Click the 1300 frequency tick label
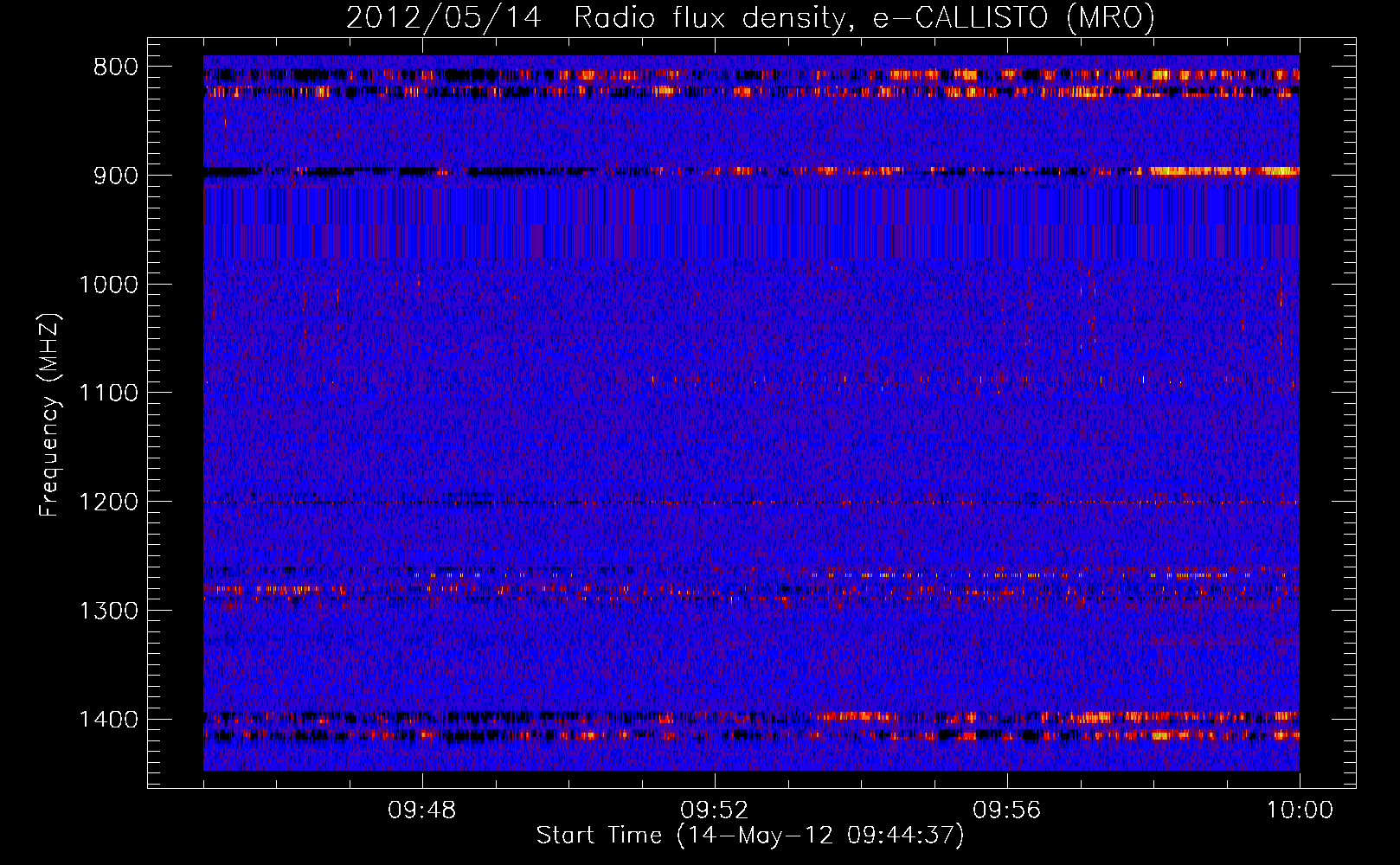1400x865 pixels. tap(108, 611)
